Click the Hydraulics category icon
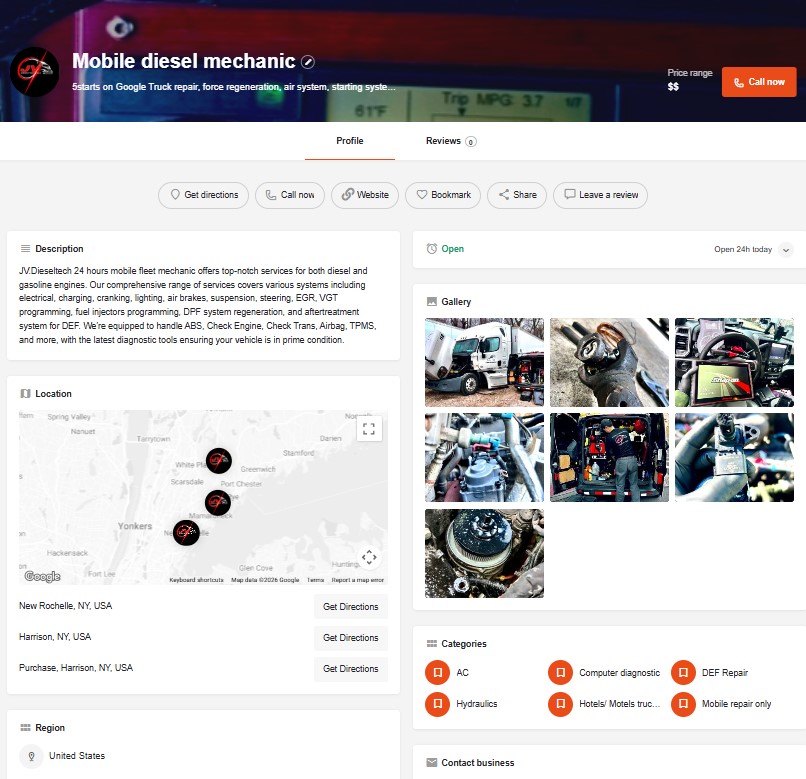The image size is (806, 779). pyautogui.click(x=437, y=704)
